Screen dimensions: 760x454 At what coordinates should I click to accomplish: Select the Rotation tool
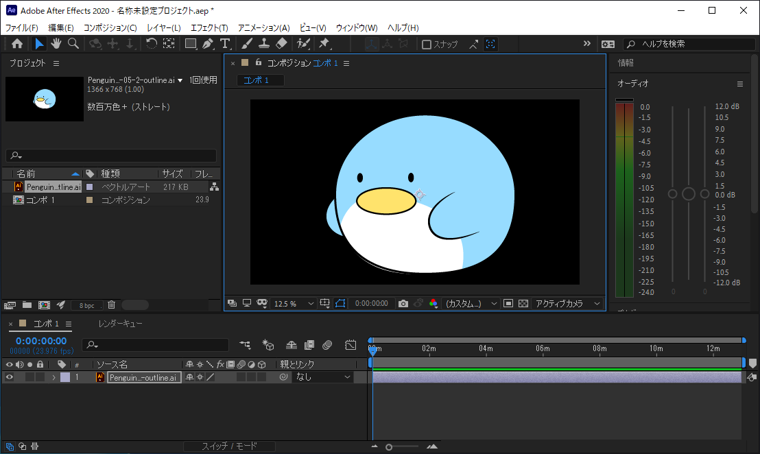point(151,44)
